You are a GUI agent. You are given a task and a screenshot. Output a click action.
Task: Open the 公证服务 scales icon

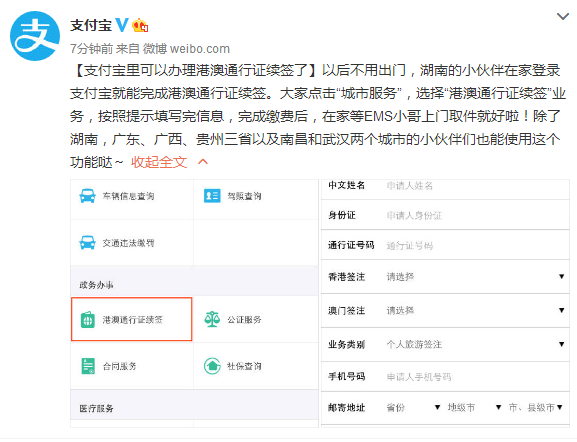[x=212, y=319]
